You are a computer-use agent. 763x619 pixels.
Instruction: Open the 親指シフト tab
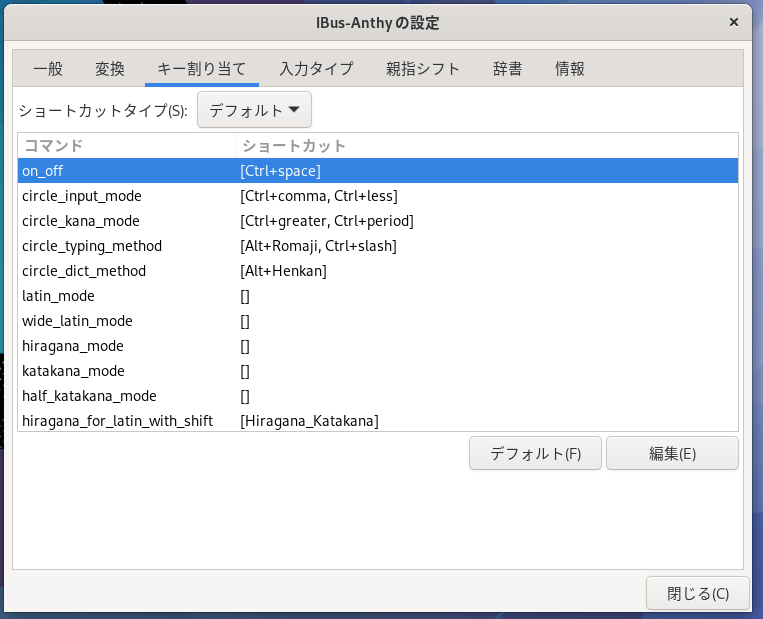pos(423,69)
